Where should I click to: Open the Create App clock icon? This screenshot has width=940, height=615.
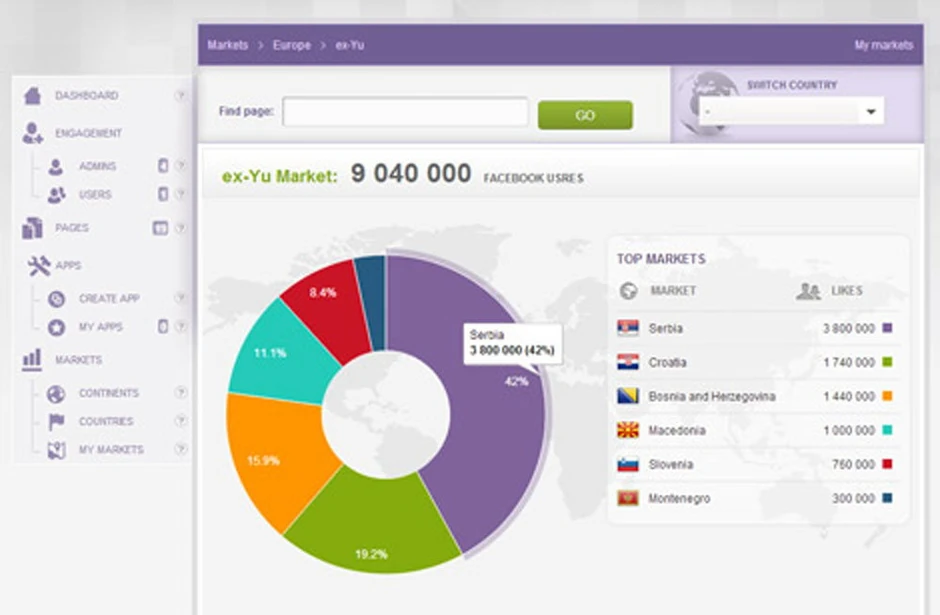click(x=56, y=299)
